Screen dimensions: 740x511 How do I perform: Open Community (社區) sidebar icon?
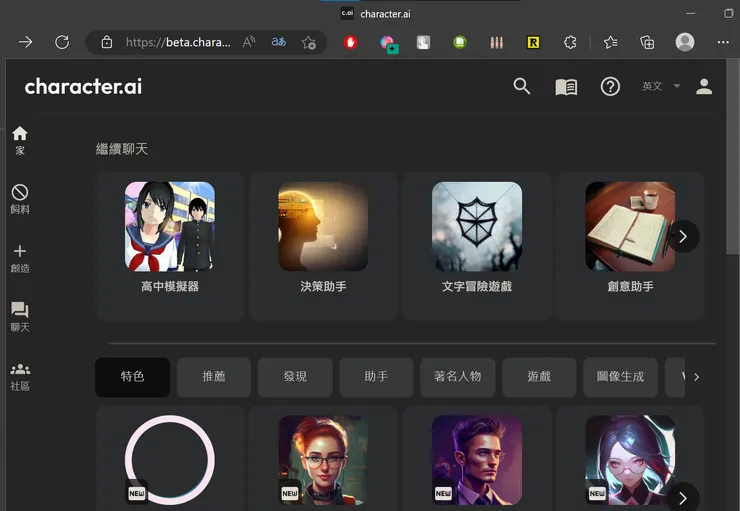(x=20, y=377)
